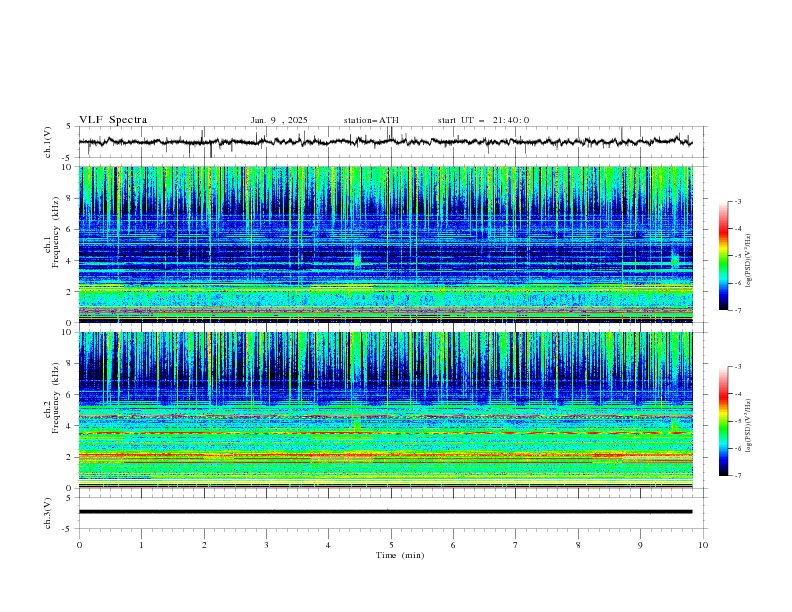Select the ch.1 "Frequency (kHz)" axis label
The height and width of the screenshot is (612, 792).
pos(55,232)
